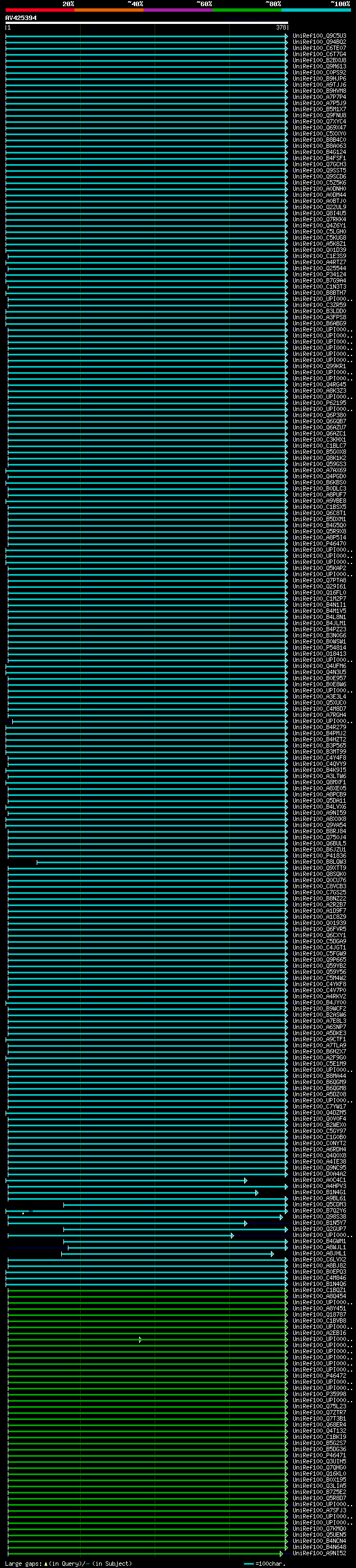356x1568 pixels.
Task: Open hit UniRef100_C6TE07
Action: [319, 48]
